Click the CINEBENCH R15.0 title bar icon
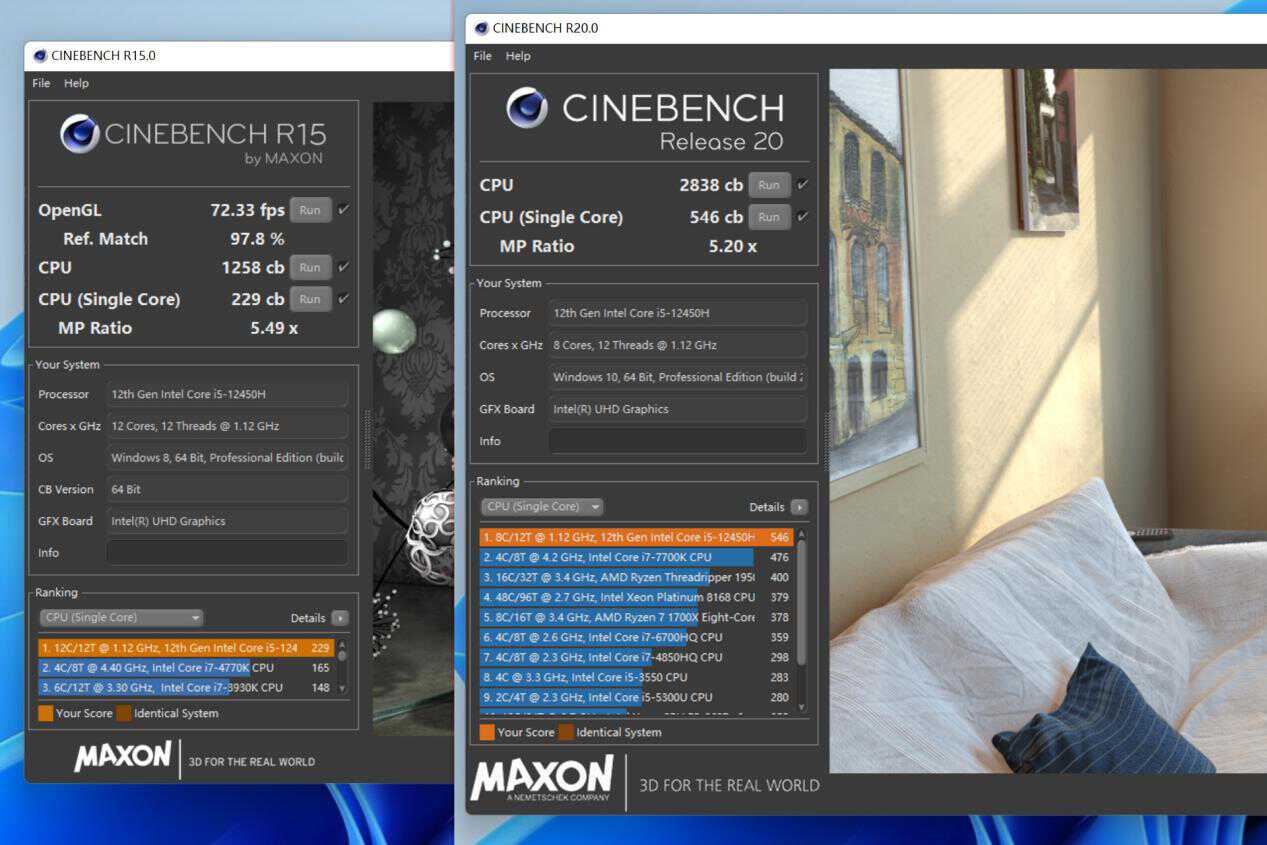 [40, 56]
